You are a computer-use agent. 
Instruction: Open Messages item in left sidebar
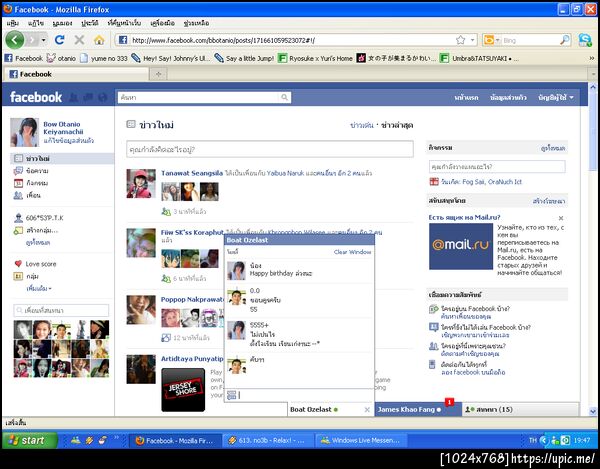click(x=31, y=171)
